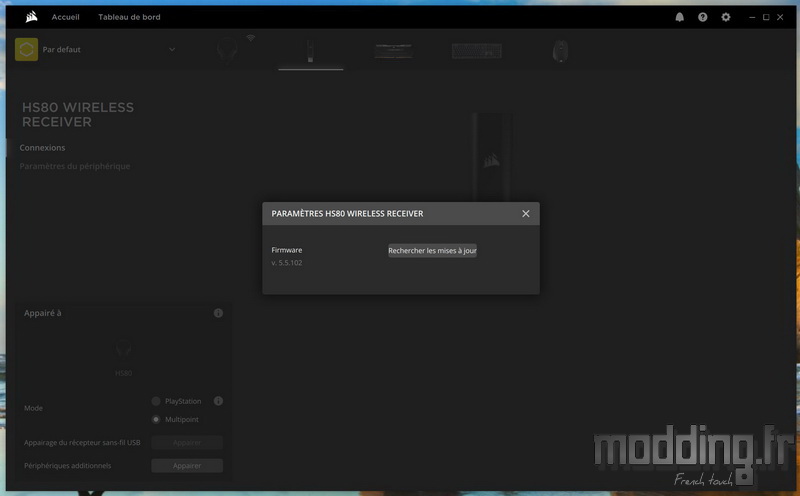Select the HS80 headset device icon

point(227,51)
